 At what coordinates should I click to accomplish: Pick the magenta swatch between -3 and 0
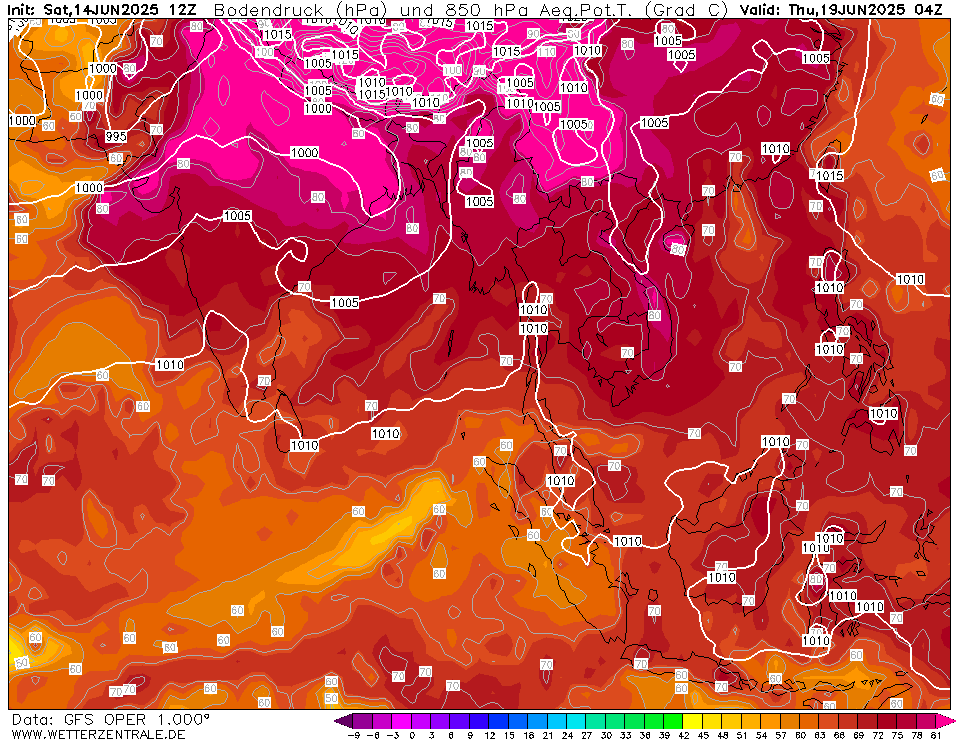(402, 720)
